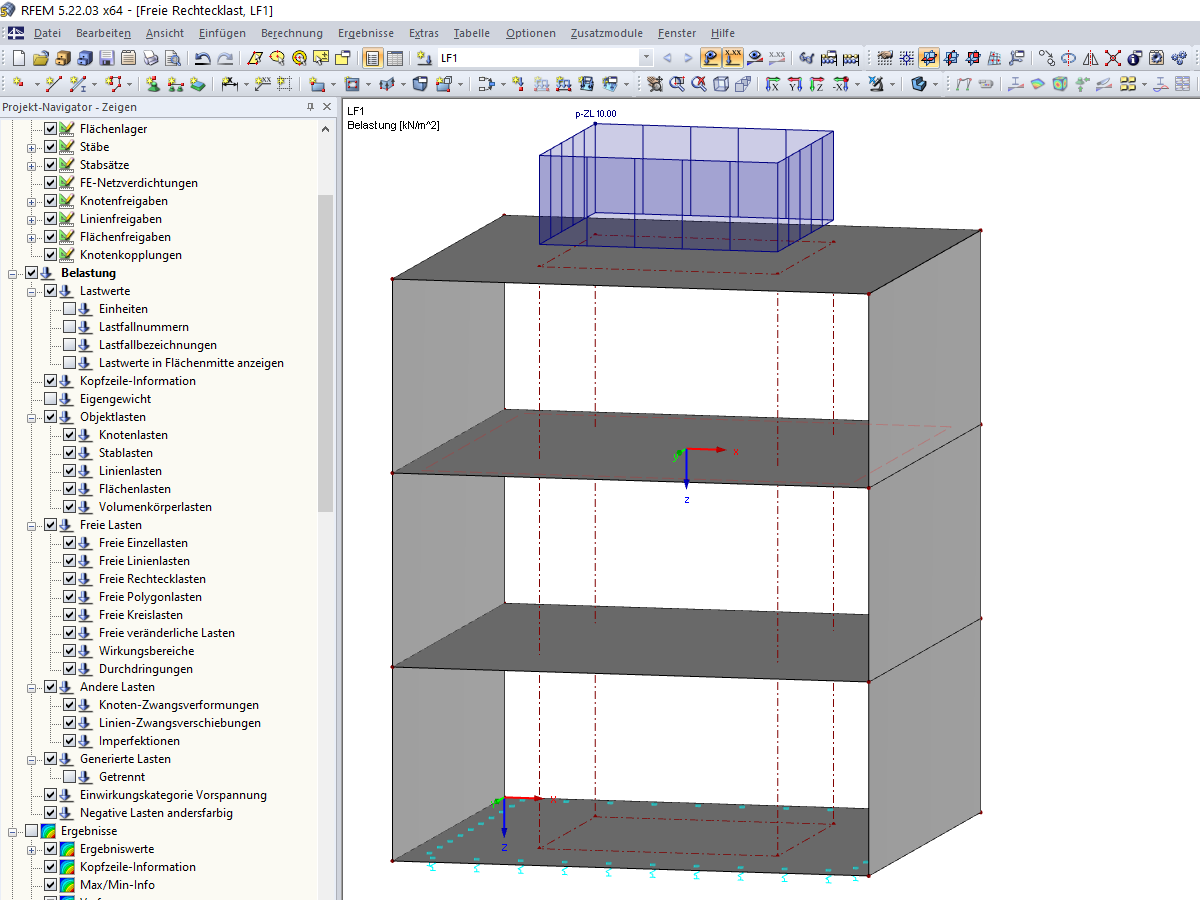The height and width of the screenshot is (900, 1200).
Task: Enable the Einheiten checkbox
Action: point(69,309)
